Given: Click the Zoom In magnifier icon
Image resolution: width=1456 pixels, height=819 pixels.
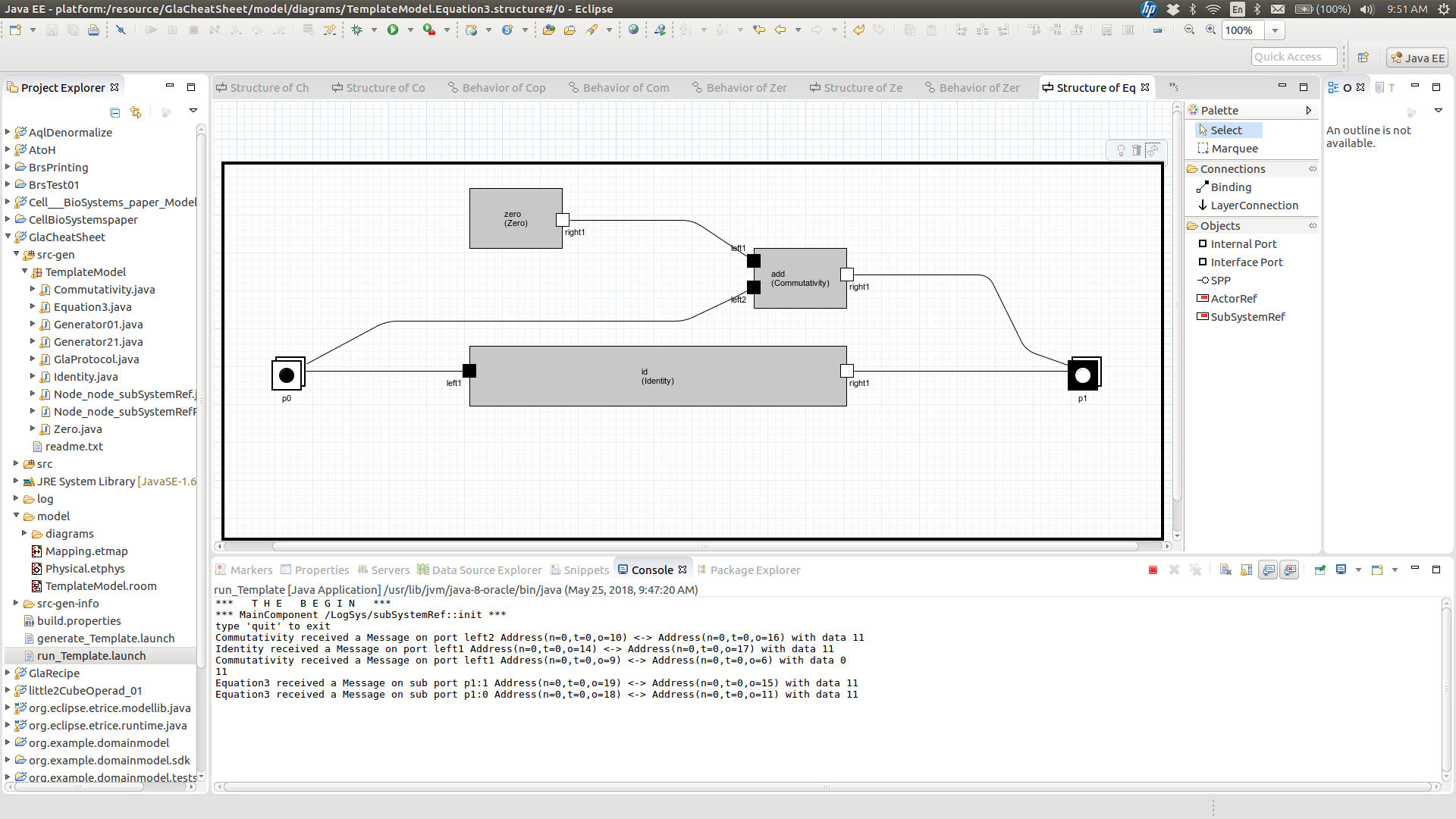Looking at the screenshot, I should (x=1211, y=30).
